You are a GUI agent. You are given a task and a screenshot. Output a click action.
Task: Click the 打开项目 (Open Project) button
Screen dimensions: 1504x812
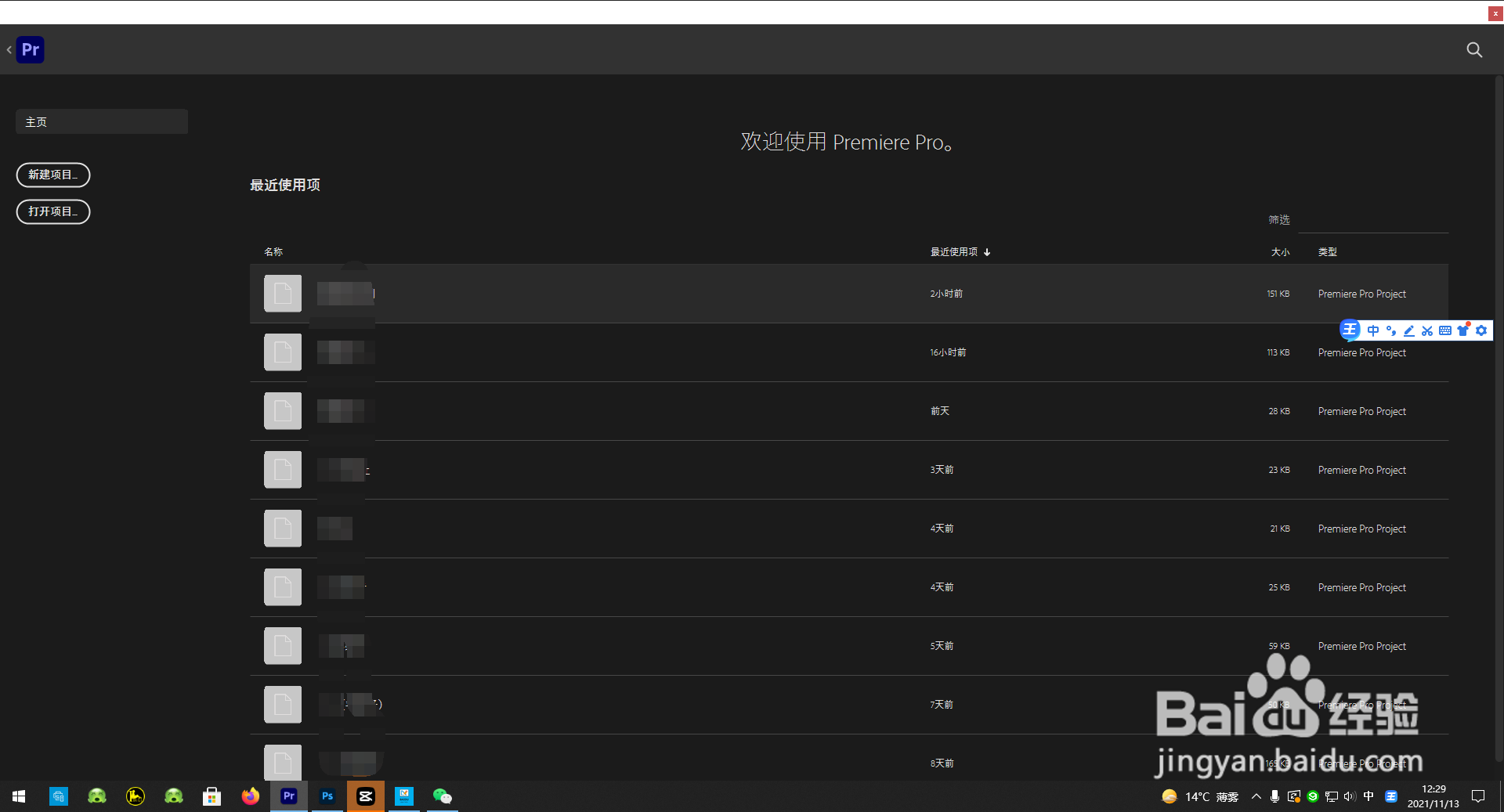point(53,211)
